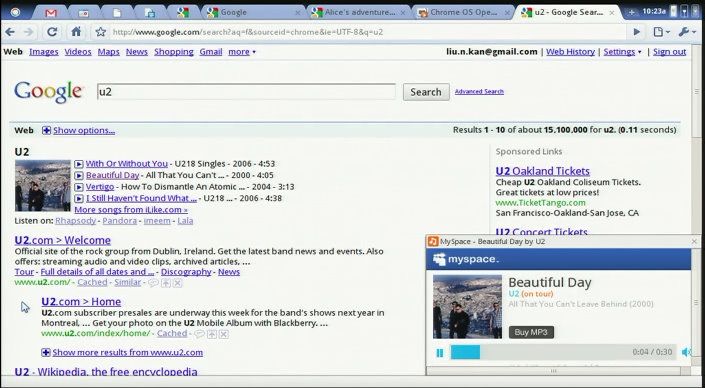Open Maps from the Google bar

tap(109, 52)
